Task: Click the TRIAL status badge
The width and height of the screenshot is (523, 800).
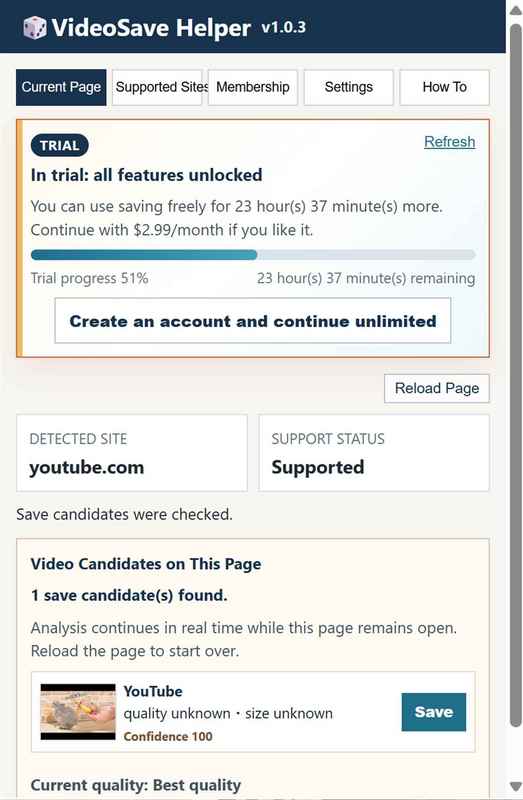Action: (60, 145)
